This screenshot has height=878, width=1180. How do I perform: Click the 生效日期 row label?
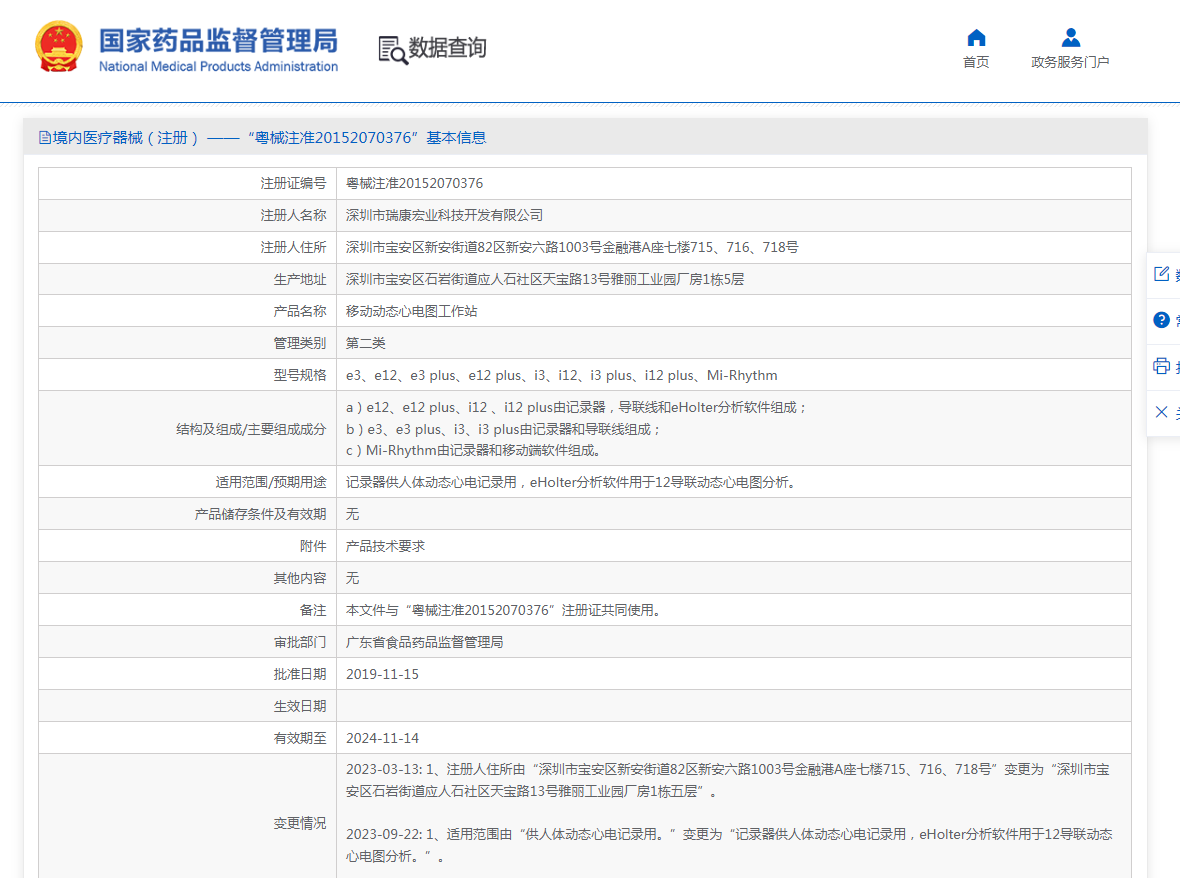[300, 706]
